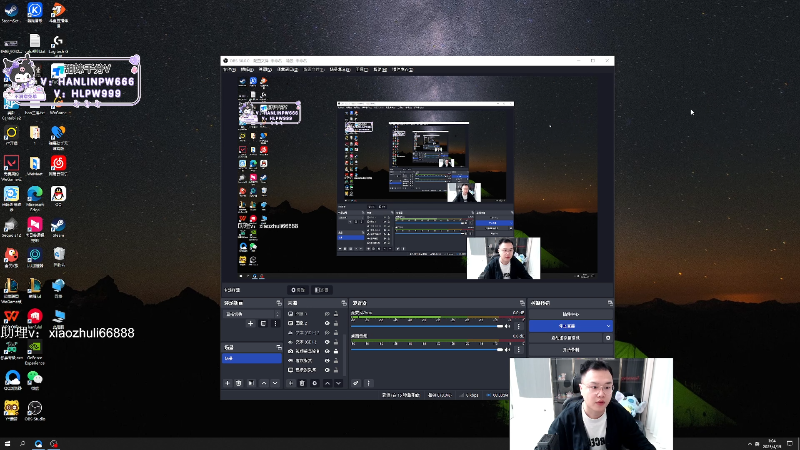Open the Tools (T) menu in OBS

(x=362, y=69)
